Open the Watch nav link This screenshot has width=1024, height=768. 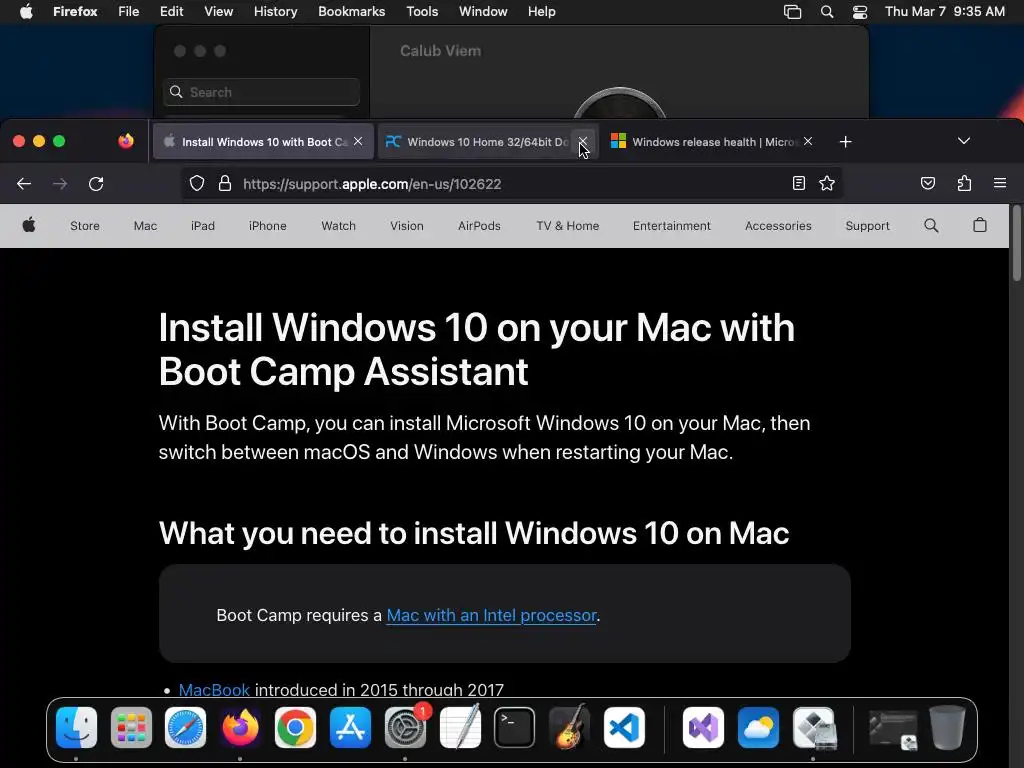pyautogui.click(x=338, y=226)
